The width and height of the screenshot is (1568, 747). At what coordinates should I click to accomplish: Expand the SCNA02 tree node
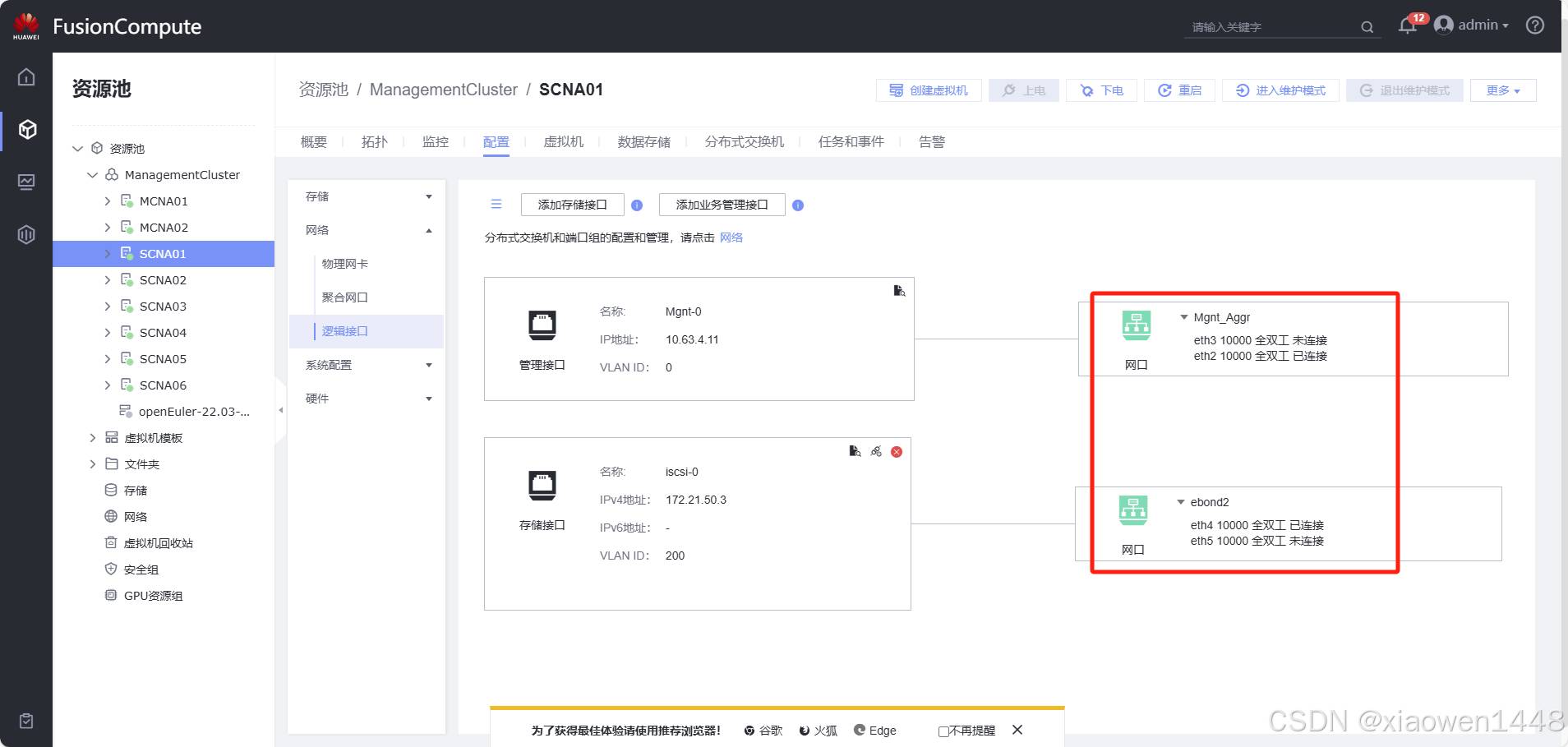pos(107,280)
